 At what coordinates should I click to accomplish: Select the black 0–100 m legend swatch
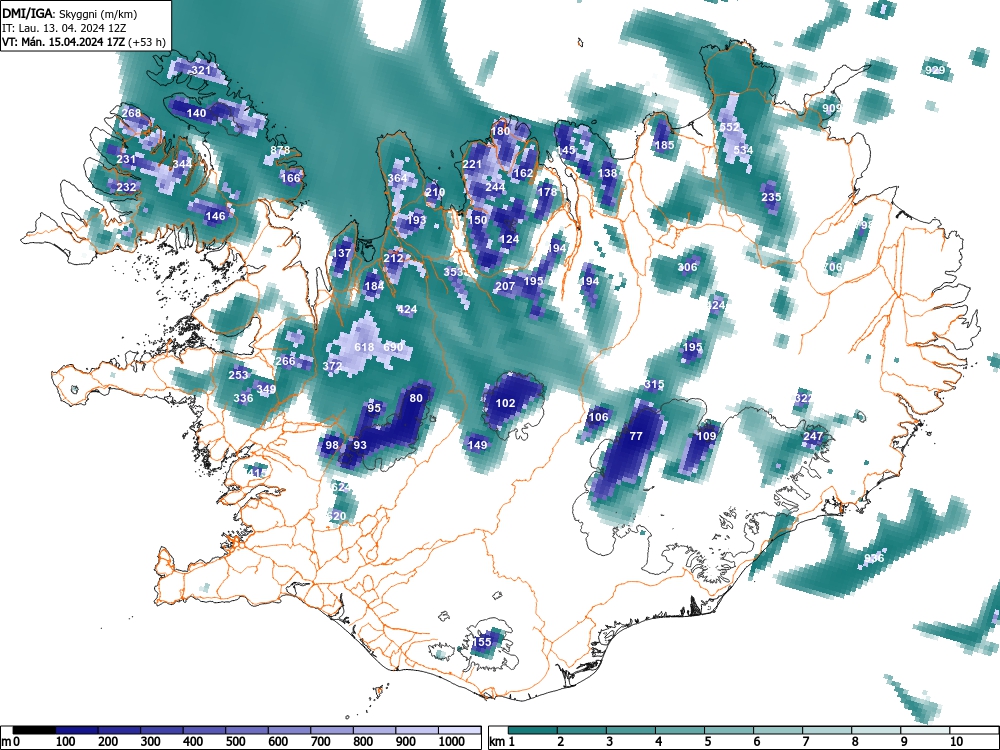[x=34, y=730]
